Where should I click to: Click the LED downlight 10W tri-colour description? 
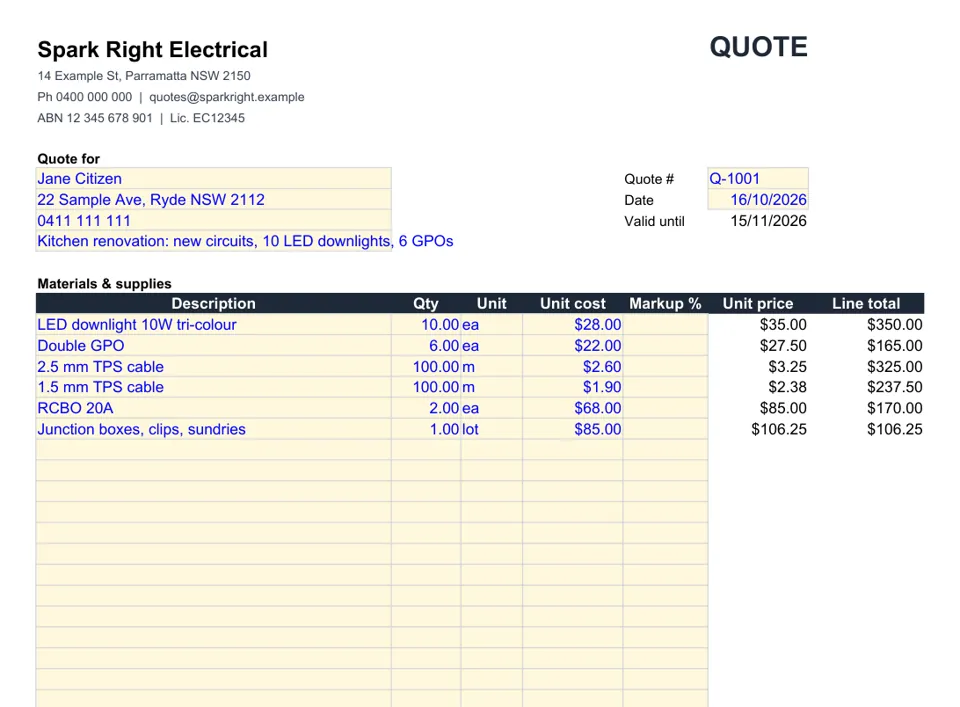click(214, 324)
